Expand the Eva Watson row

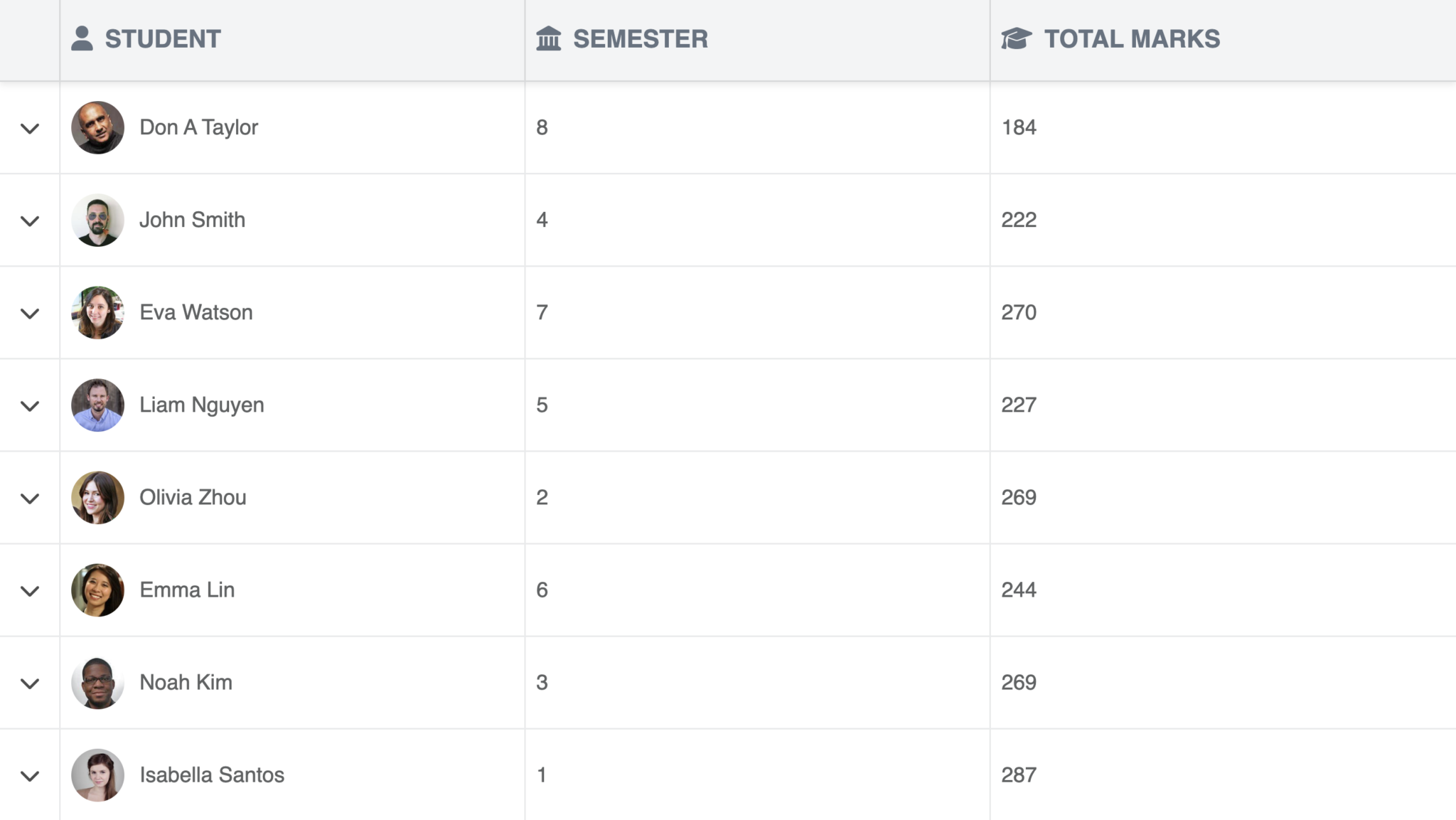[30, 313]
